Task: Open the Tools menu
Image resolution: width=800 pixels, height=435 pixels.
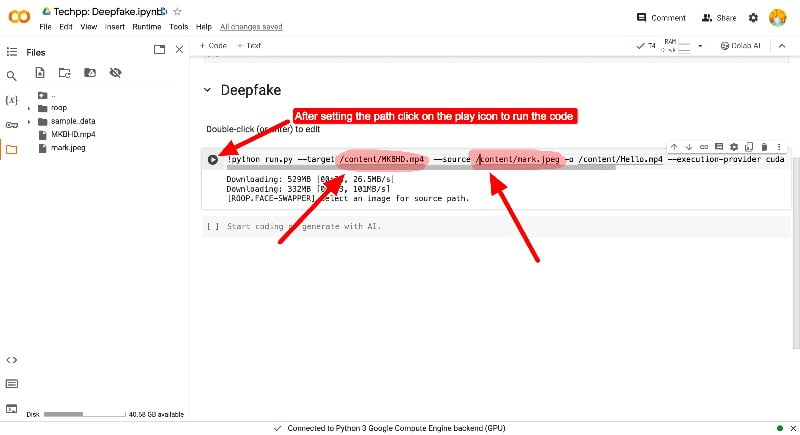Action: (x=179, y=27)
